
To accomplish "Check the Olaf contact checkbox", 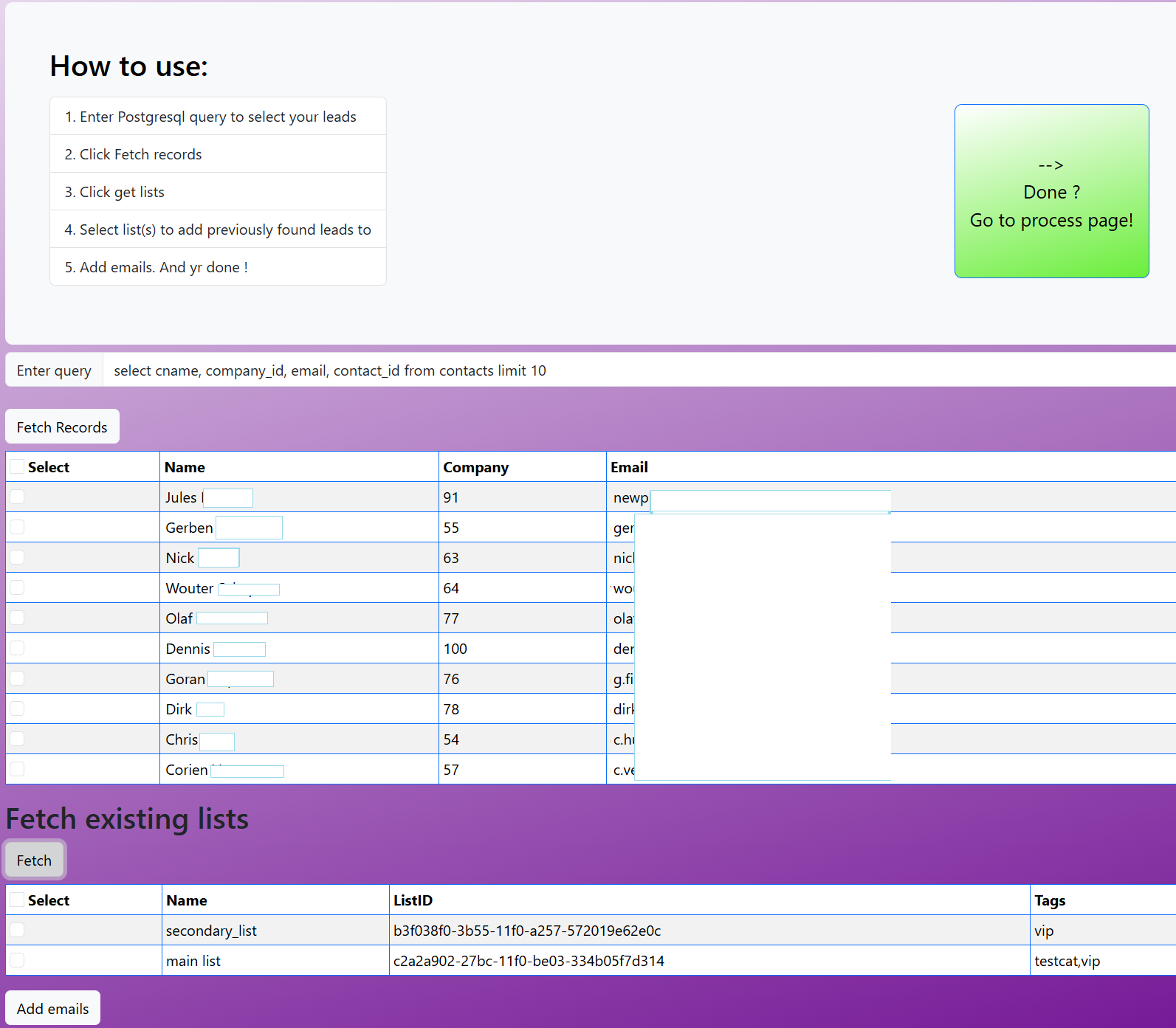I will 17,618.
